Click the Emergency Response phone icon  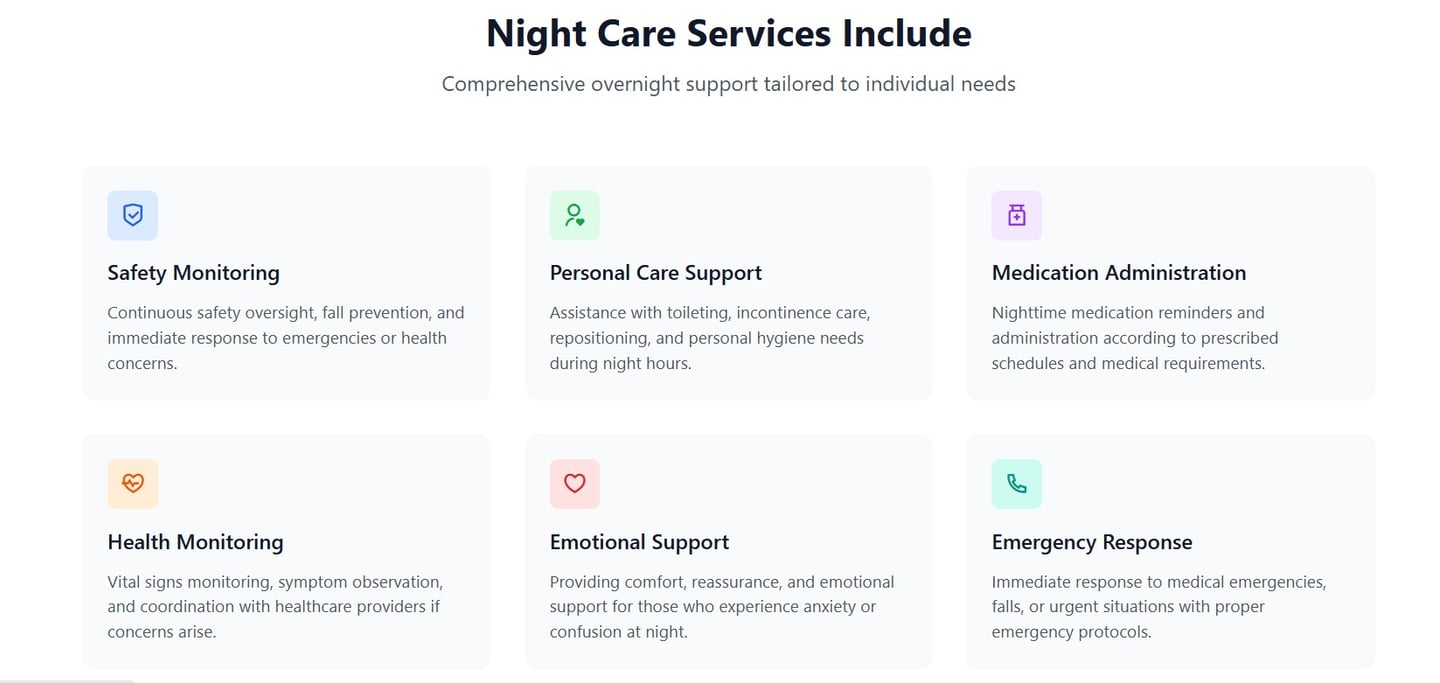point(1016,484)
